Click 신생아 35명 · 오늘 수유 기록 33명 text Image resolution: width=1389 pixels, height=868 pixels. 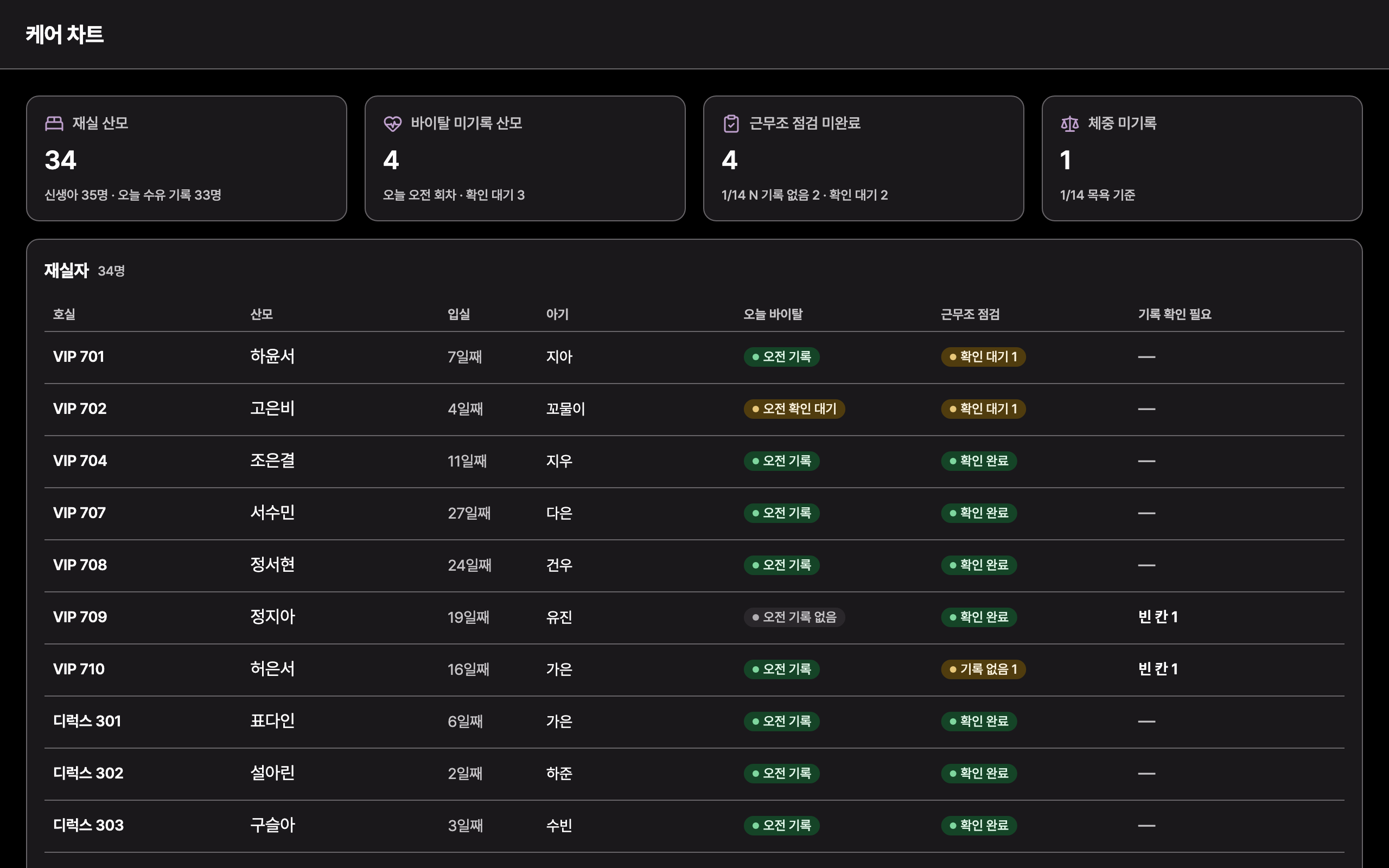point(133,195)
